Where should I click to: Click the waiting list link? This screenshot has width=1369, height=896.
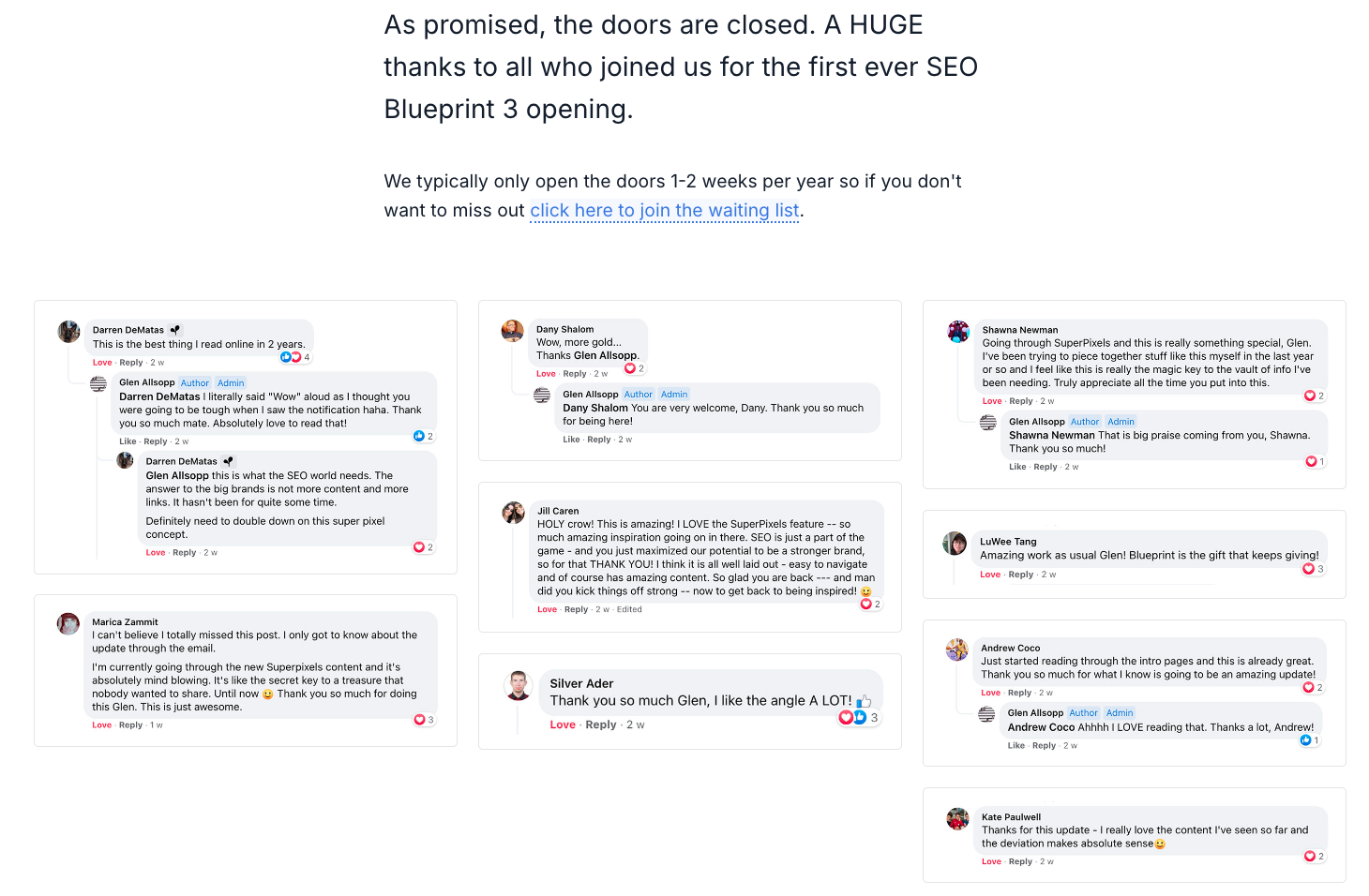coord(665,211)
